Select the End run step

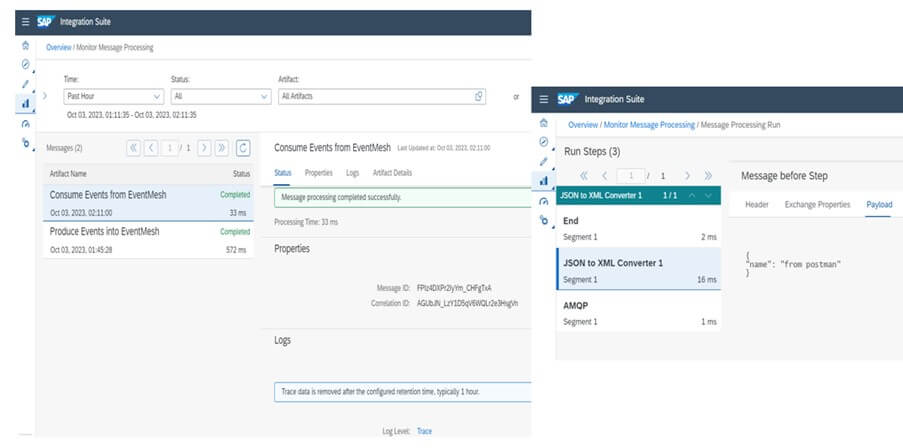(x=639, y=228)
